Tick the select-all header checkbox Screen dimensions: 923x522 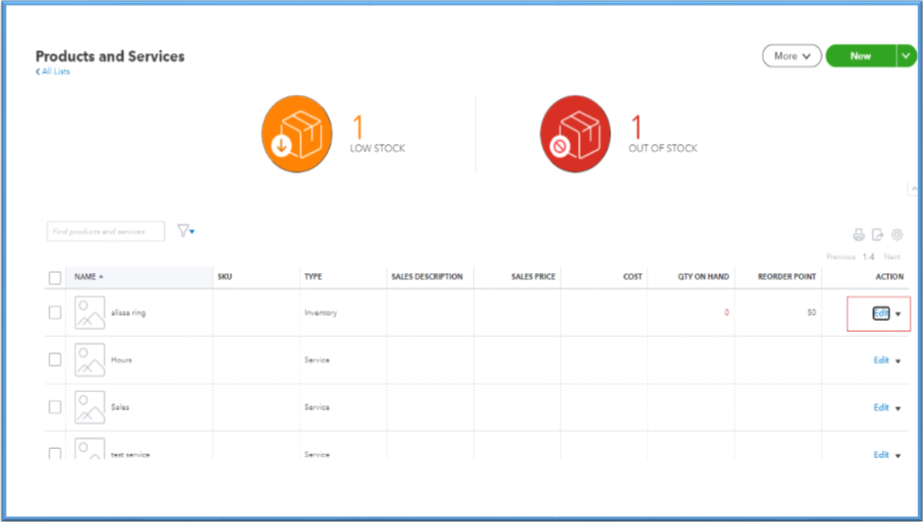[x=55, y=278]
